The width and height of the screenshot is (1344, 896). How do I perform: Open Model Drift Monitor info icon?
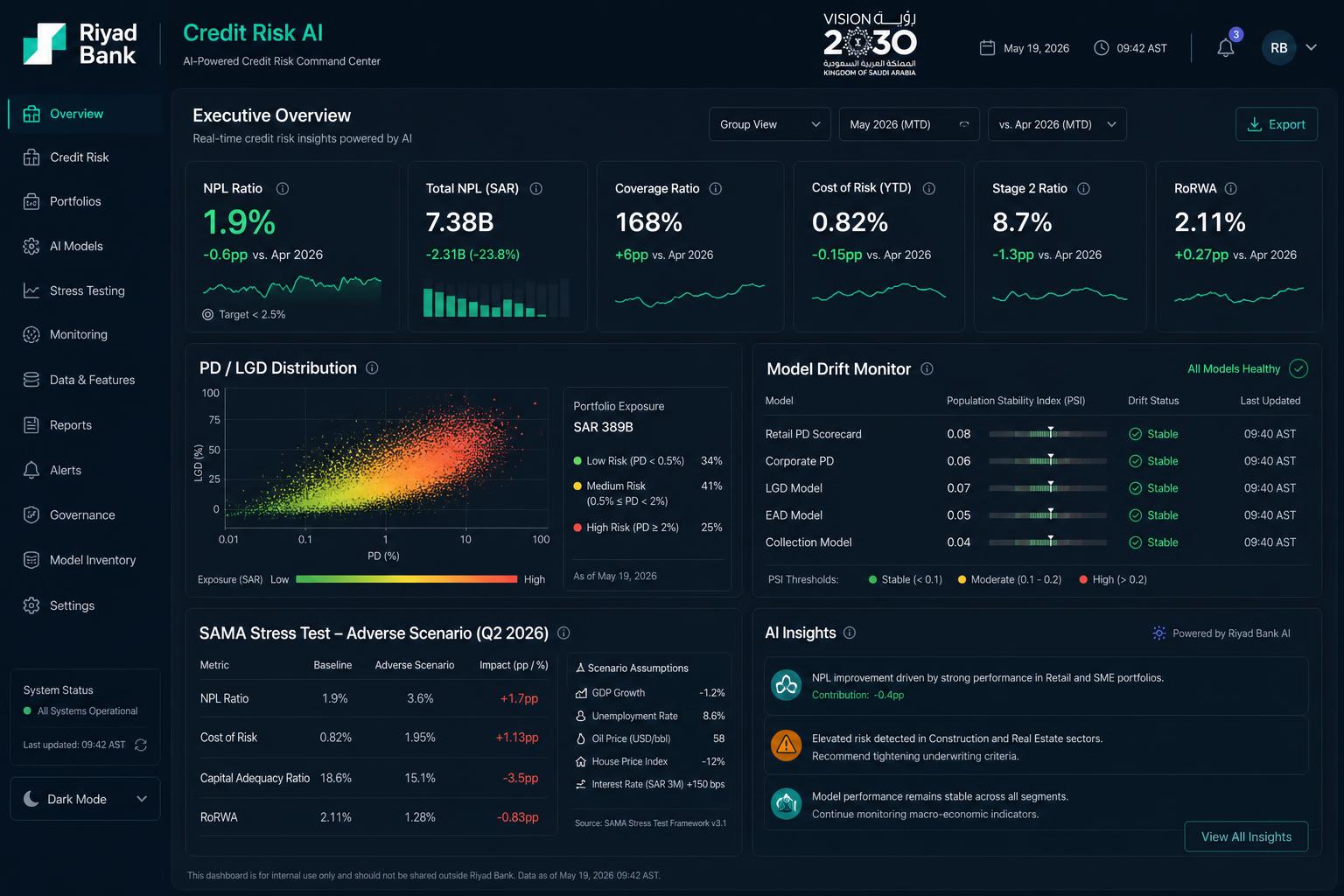coord(927,369)
